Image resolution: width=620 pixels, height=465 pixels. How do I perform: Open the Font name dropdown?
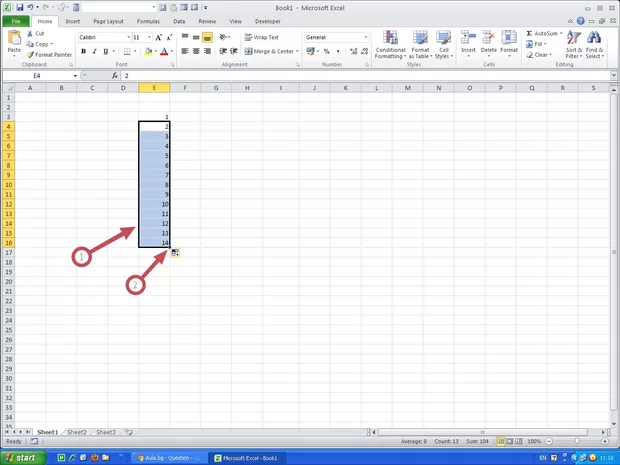coord(128,37)
